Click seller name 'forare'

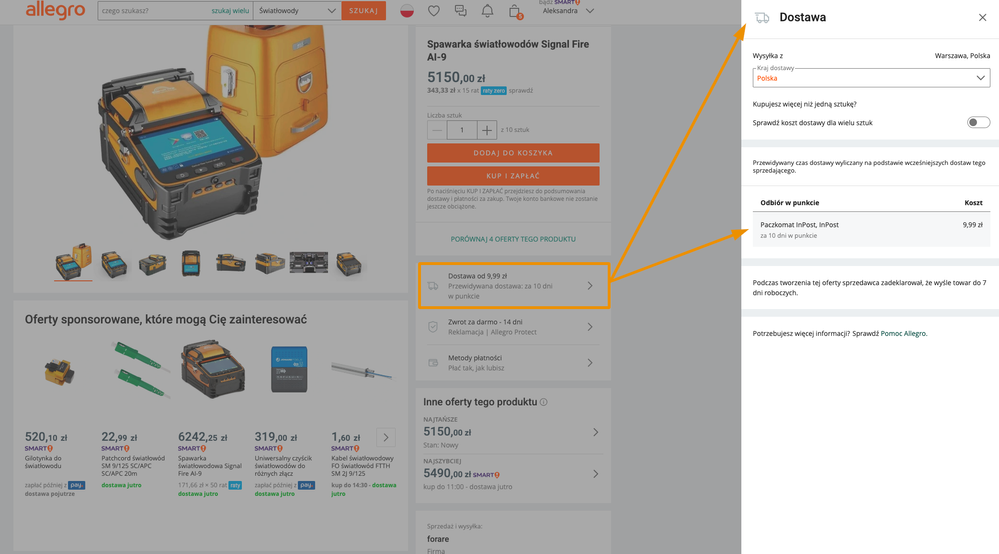coord(438,539)
